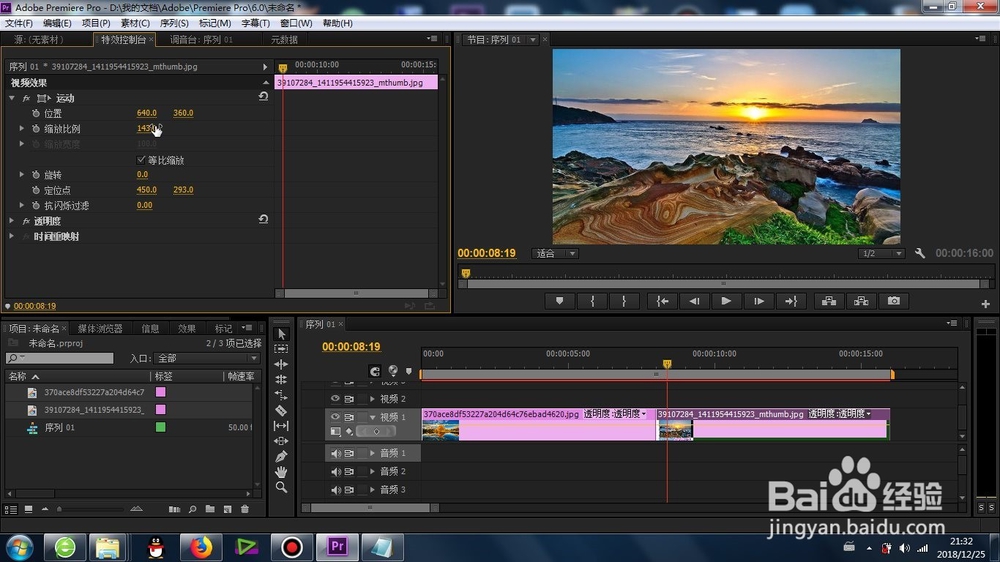The height and width of the screenshot is (562, 1000).
Task: Toggle snap magnet in timeline
Action: tap(374, 371)
